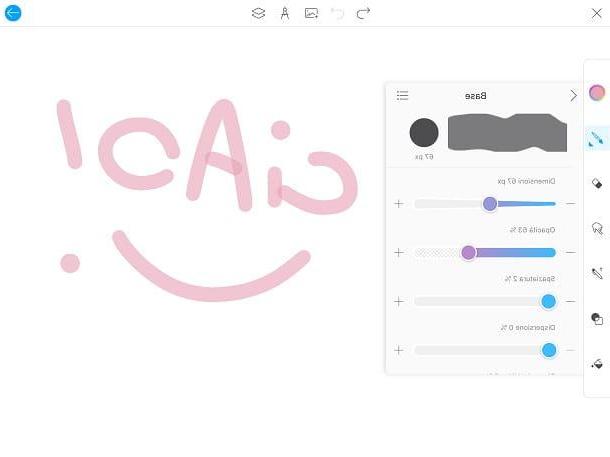610x457 pixels.
Task: Click the greyed-out curved arrow
Action: tap(337, 14)
